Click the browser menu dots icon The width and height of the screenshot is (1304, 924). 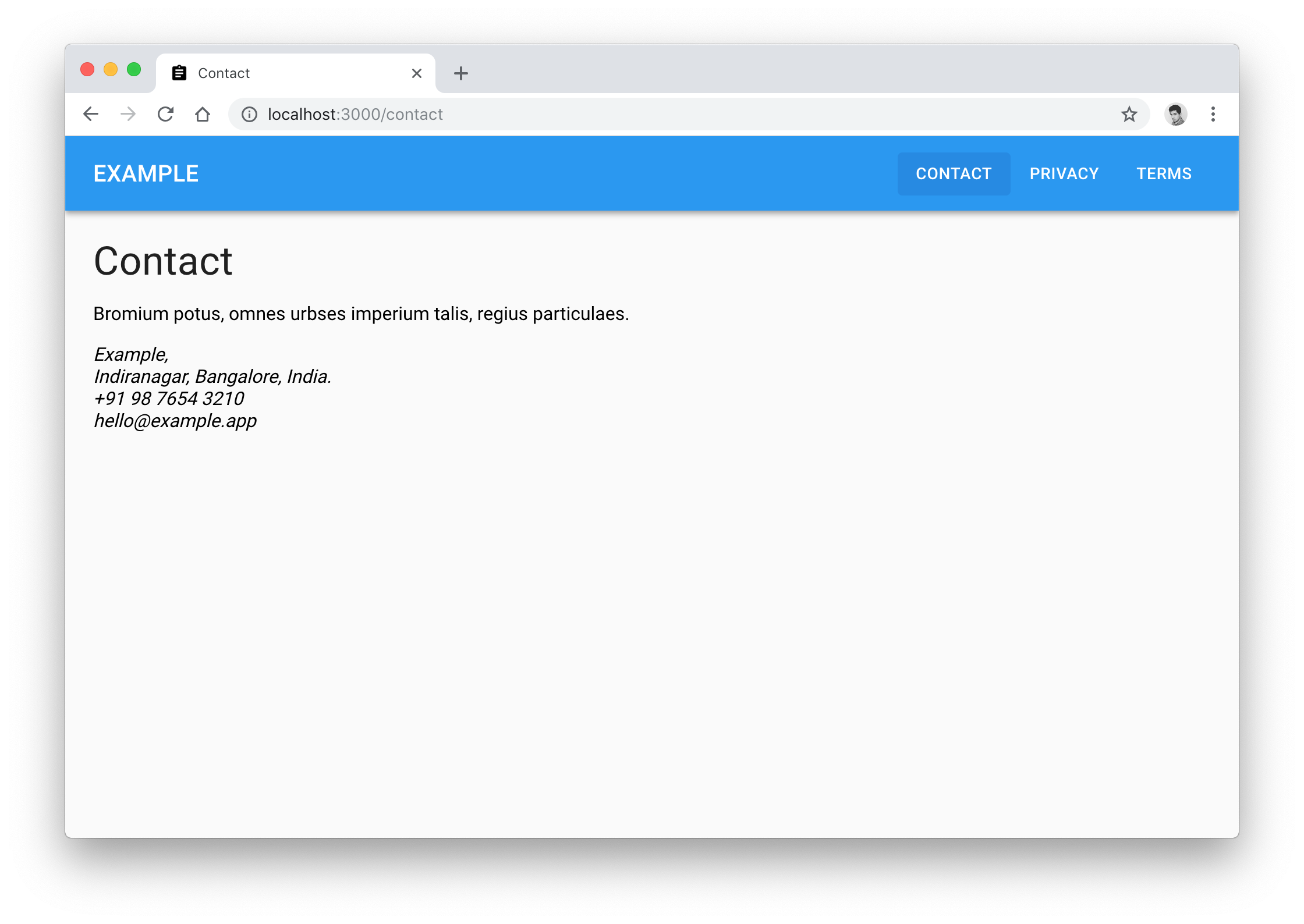pyautogui.click(x=1213, y=114)
